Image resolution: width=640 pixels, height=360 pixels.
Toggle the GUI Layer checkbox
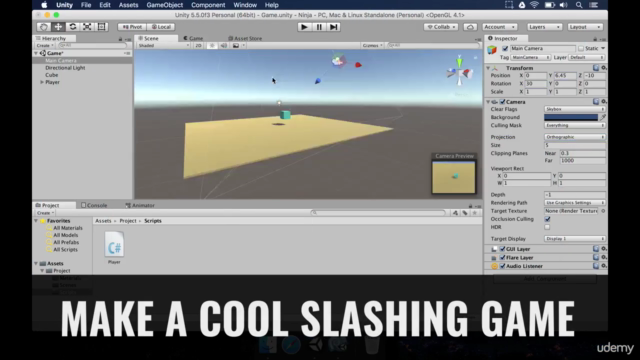502,249
